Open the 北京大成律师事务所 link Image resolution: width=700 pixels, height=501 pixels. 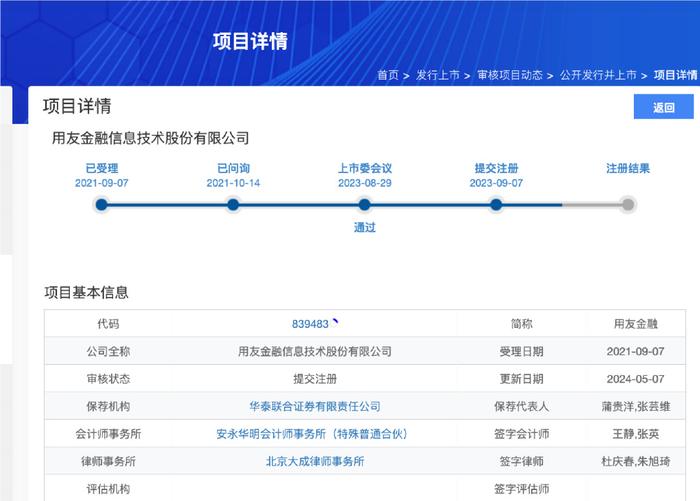click(x=315, y=461)
